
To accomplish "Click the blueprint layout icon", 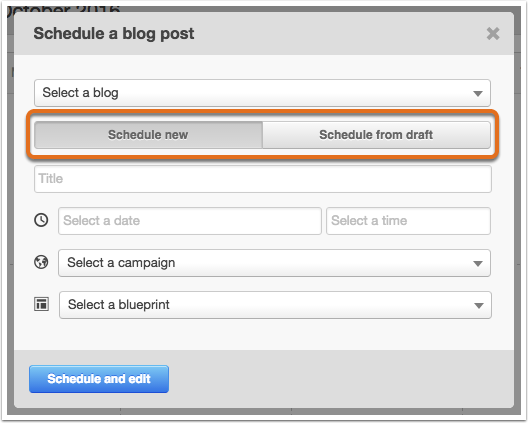I will pos(41,304).
